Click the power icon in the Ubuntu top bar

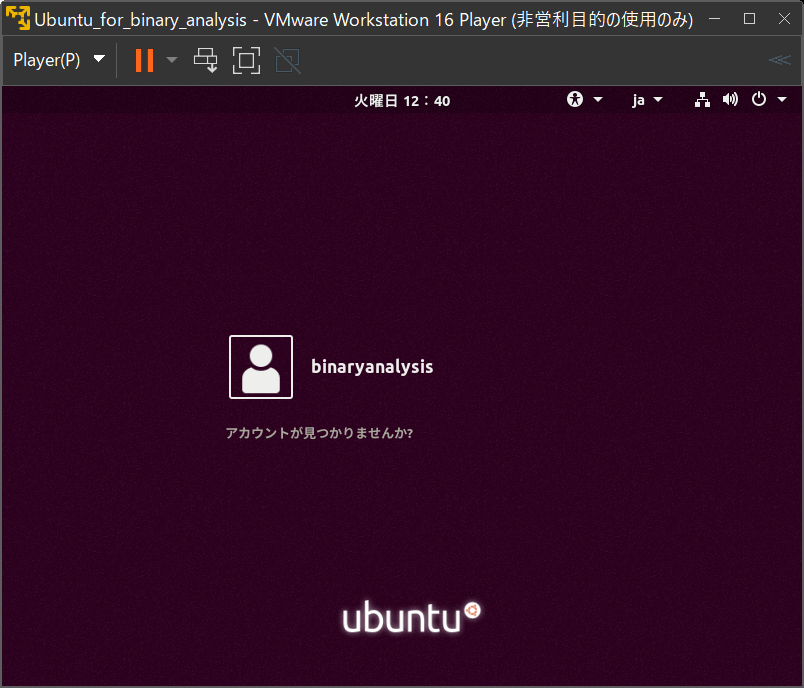(758, 99)
